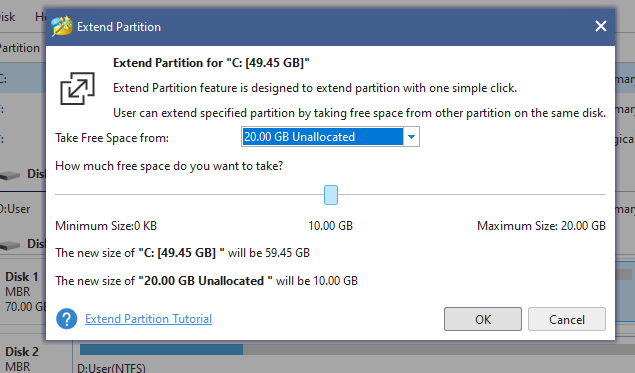Open the Extend Partition Tutorial link
Viewport: 635px width, 373px height.
[x=148, y=319]
